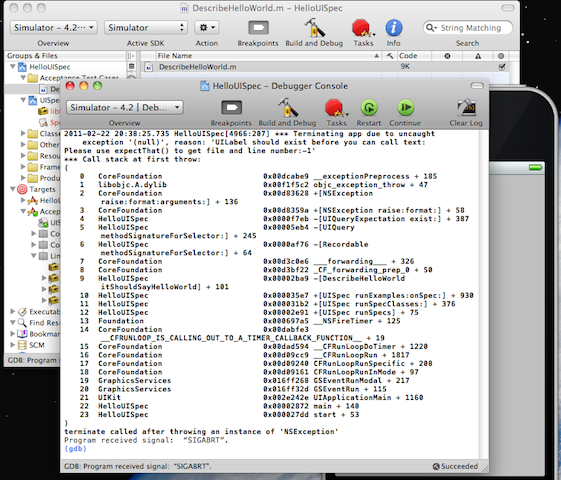Click the Find Results magnifier icon
The width and height of the screenshot is (561, 480).
(x=22, y=323)
